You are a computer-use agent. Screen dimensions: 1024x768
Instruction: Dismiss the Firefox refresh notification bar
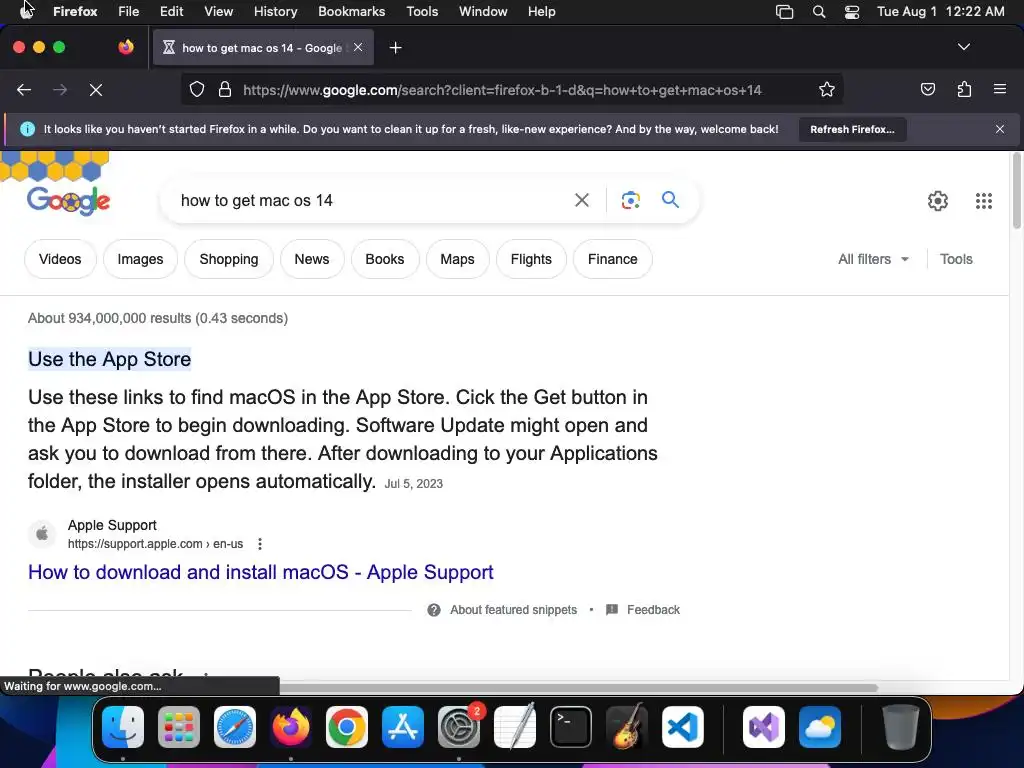[x=1000, y=129]
